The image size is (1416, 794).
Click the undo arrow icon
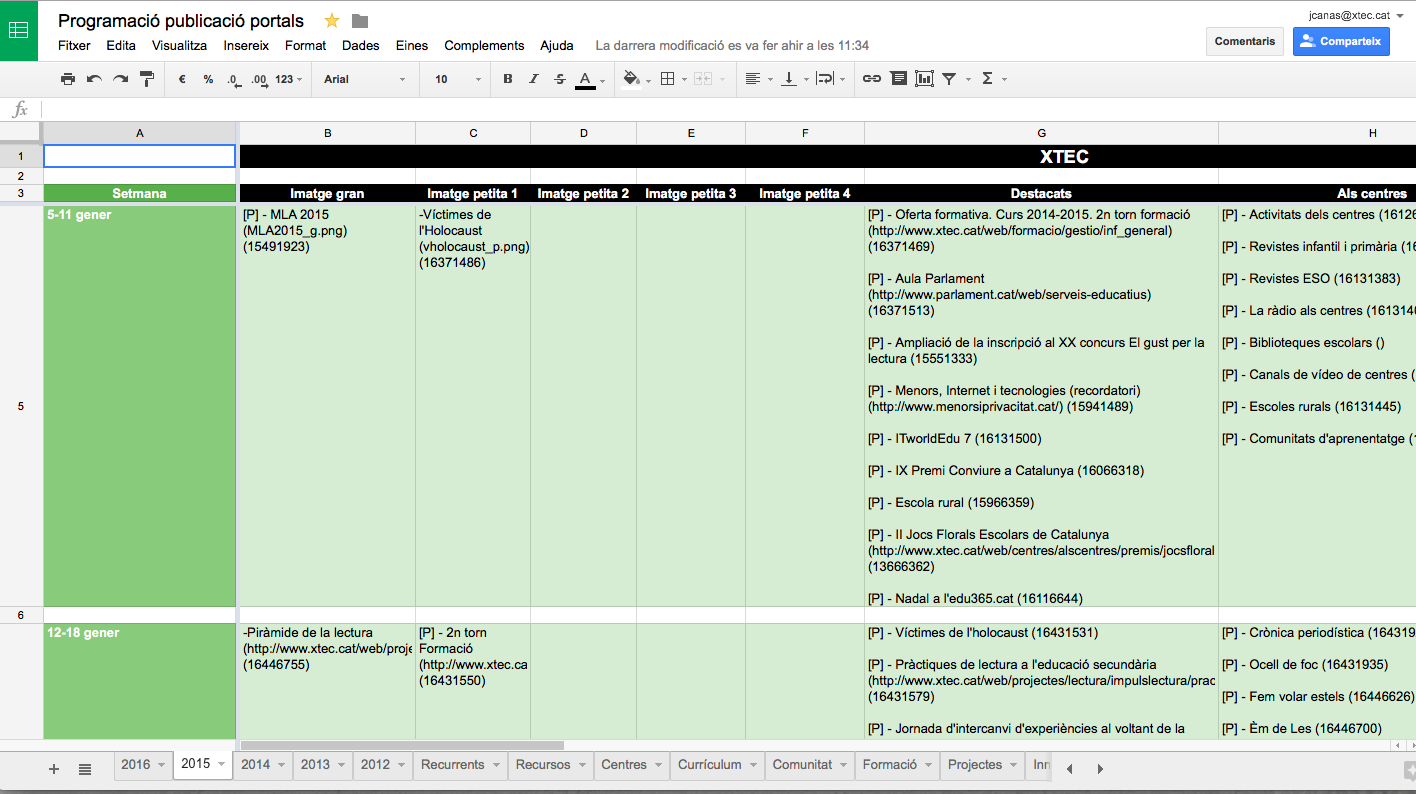(x=94, y=79)
